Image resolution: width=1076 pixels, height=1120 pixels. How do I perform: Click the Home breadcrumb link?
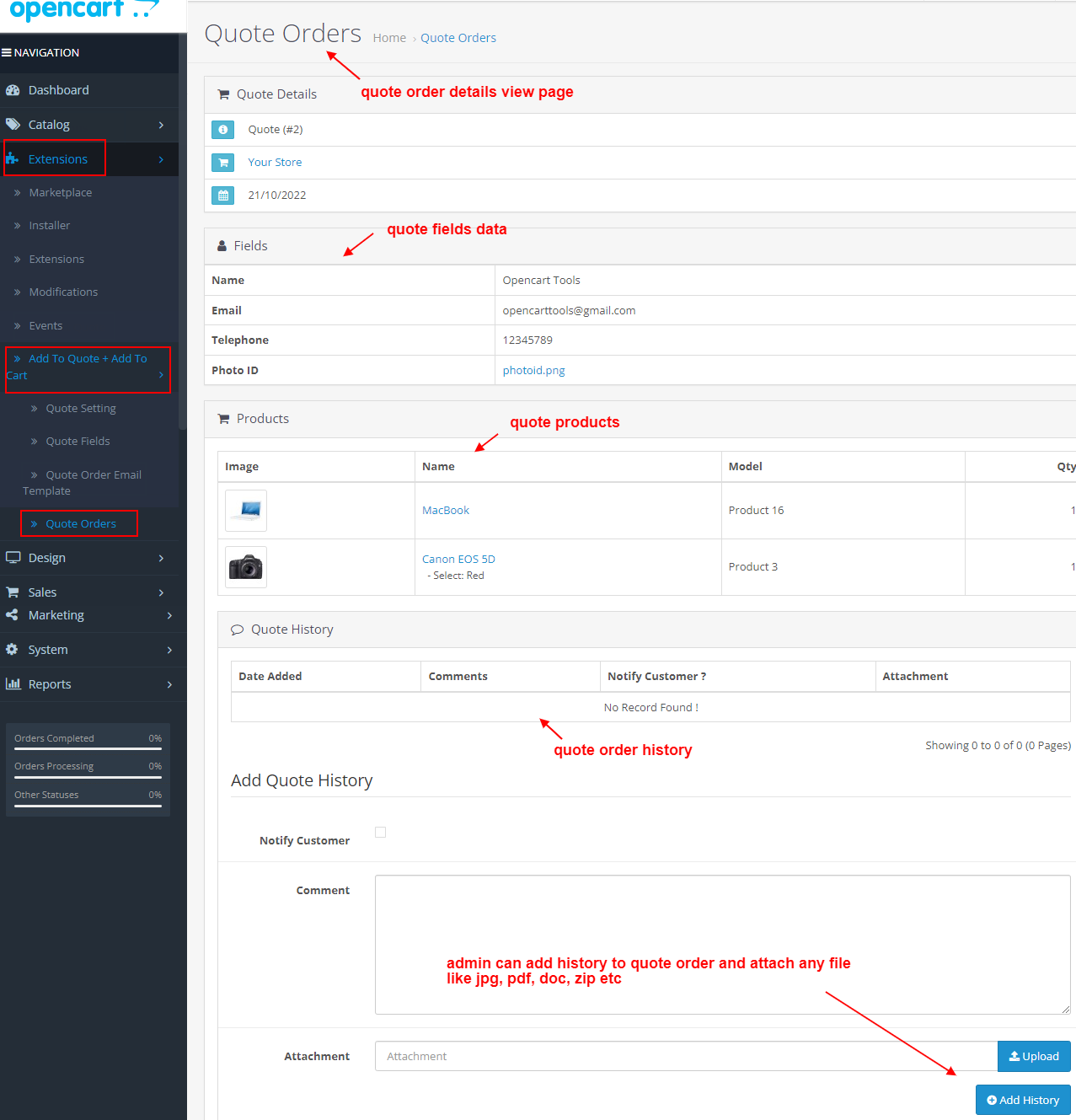click(389, 38)
